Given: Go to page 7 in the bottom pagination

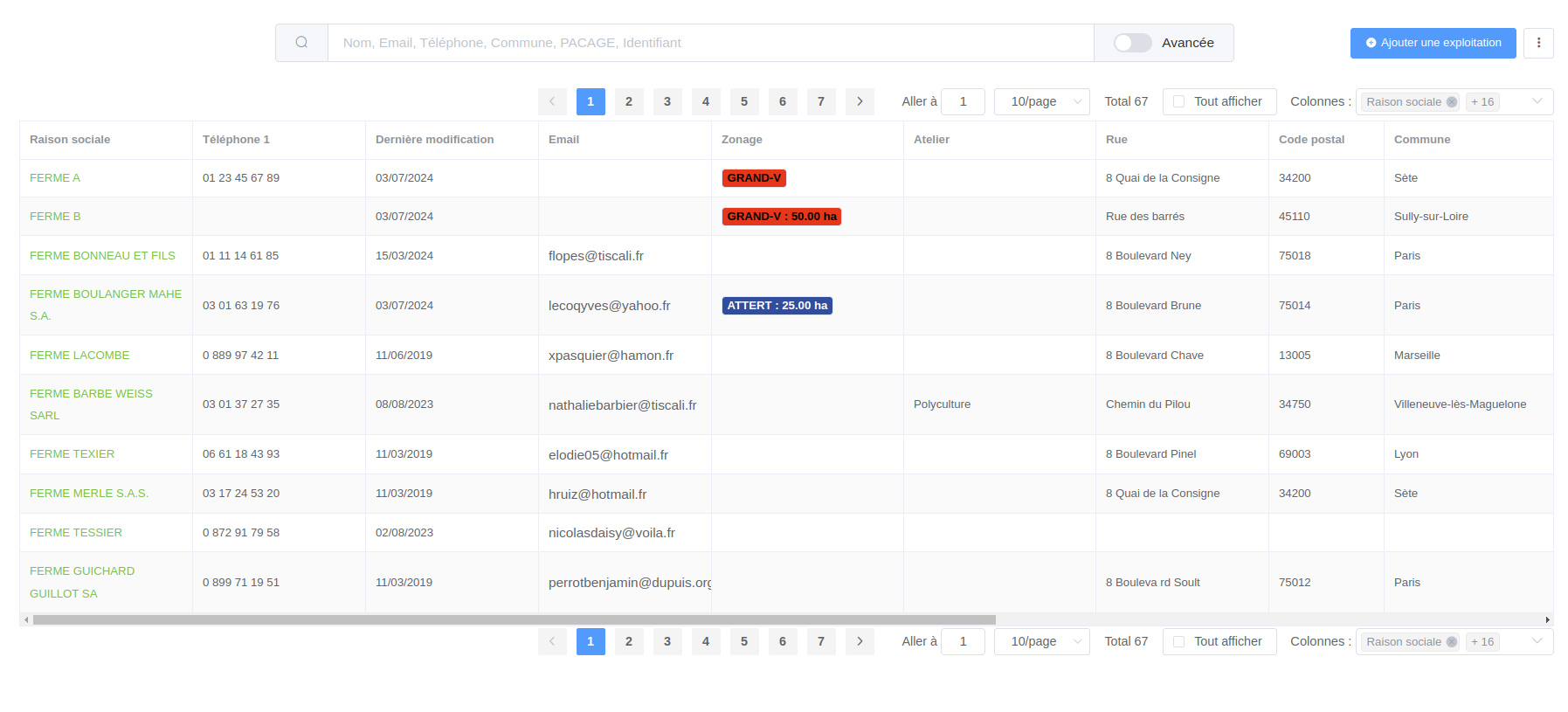Looking at the screenshot, I should (821, 641).
